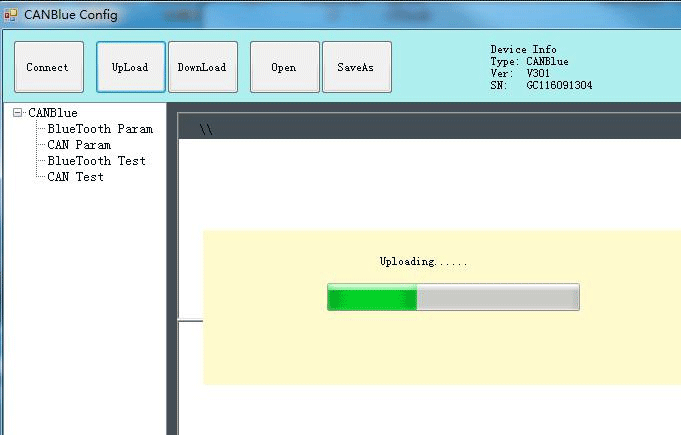
Task: Click the green filled part of progress bar
Action: (x=371, y=297)
